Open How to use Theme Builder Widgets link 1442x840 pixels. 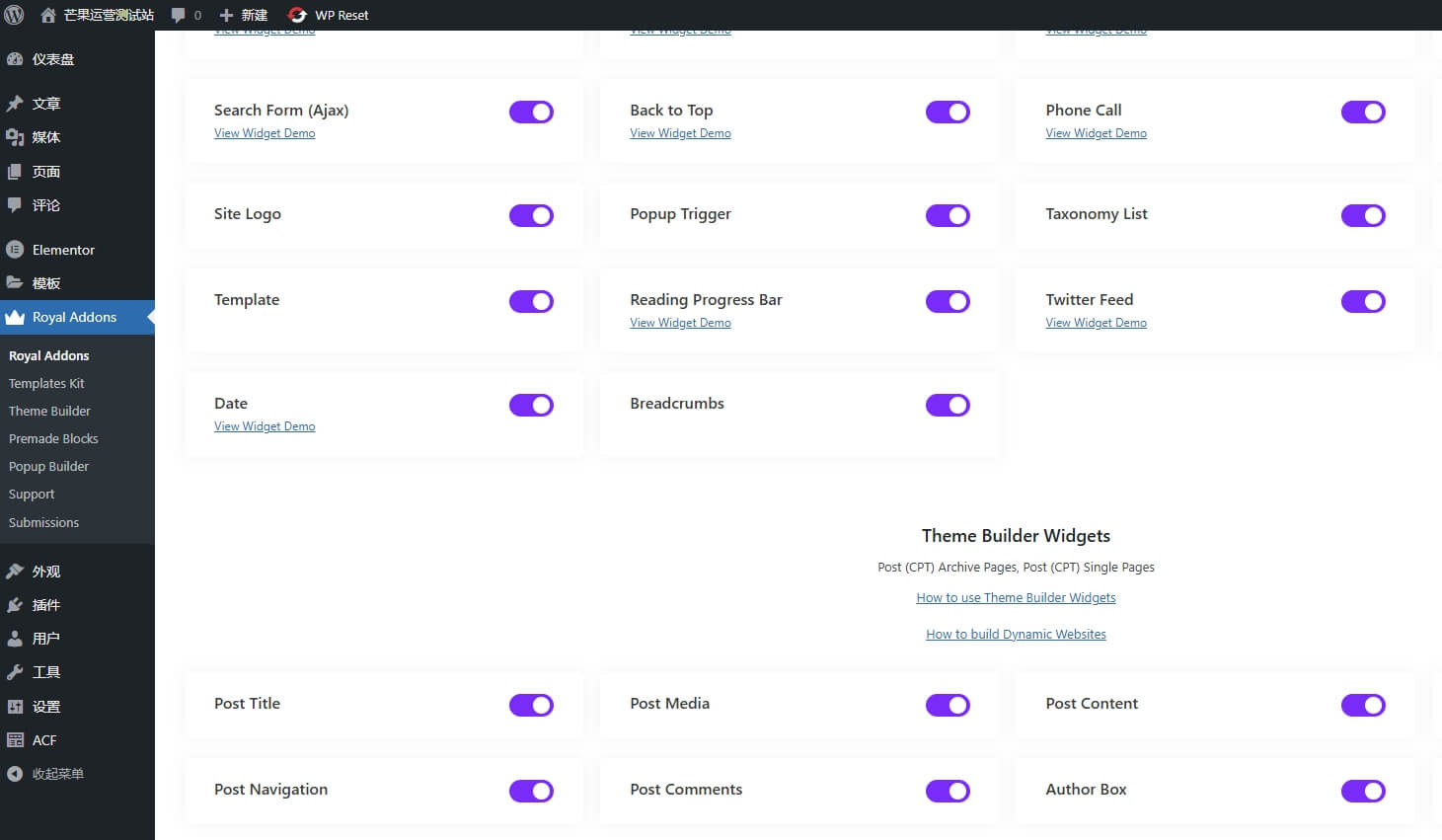[x=1016, y=598]
